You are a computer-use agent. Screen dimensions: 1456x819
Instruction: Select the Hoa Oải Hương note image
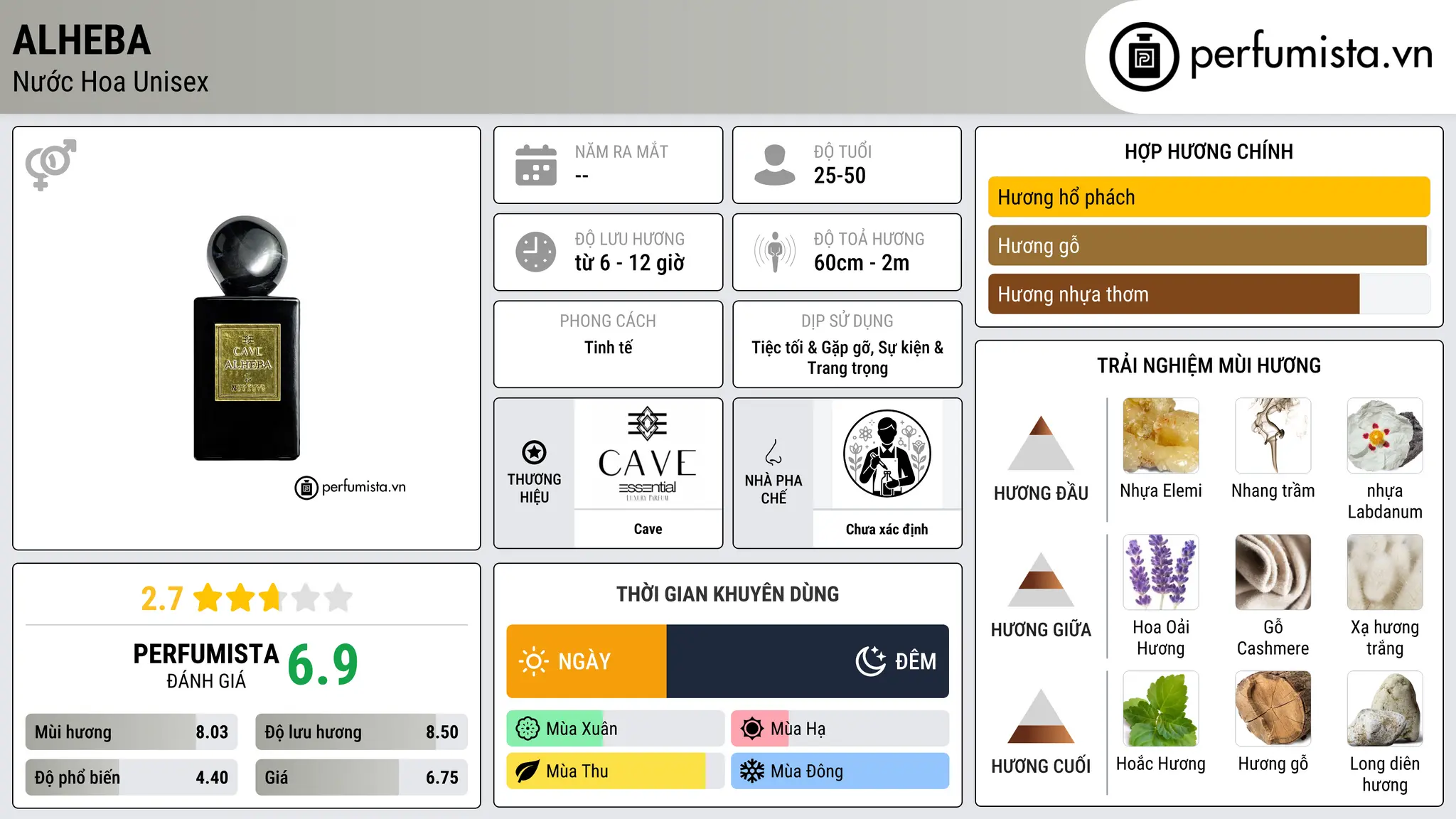click(x=1161, y=572)
